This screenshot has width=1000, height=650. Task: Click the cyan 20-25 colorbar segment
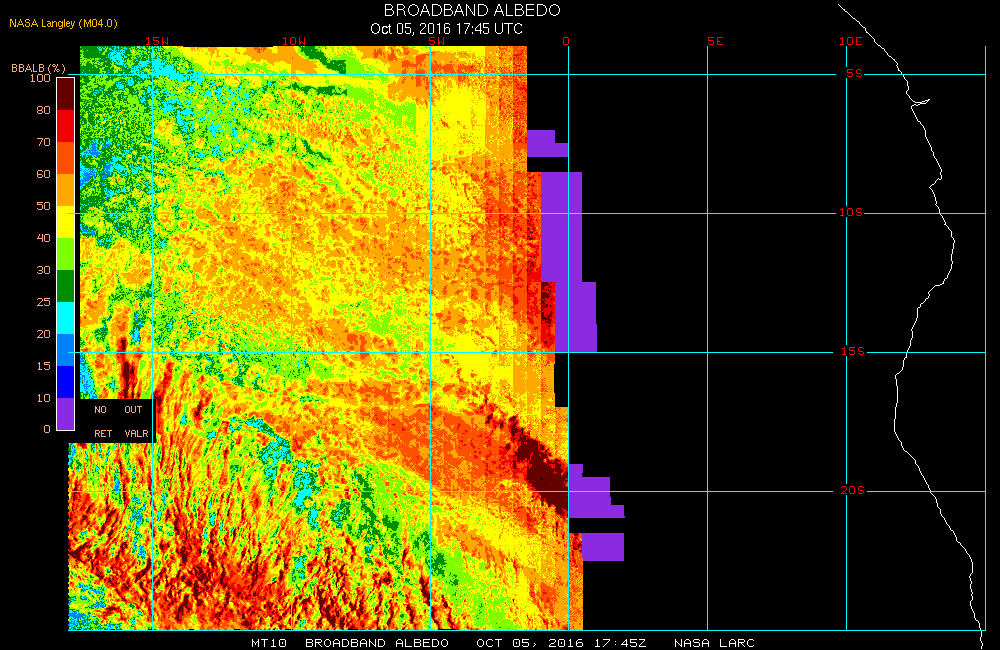pos(66,318)
